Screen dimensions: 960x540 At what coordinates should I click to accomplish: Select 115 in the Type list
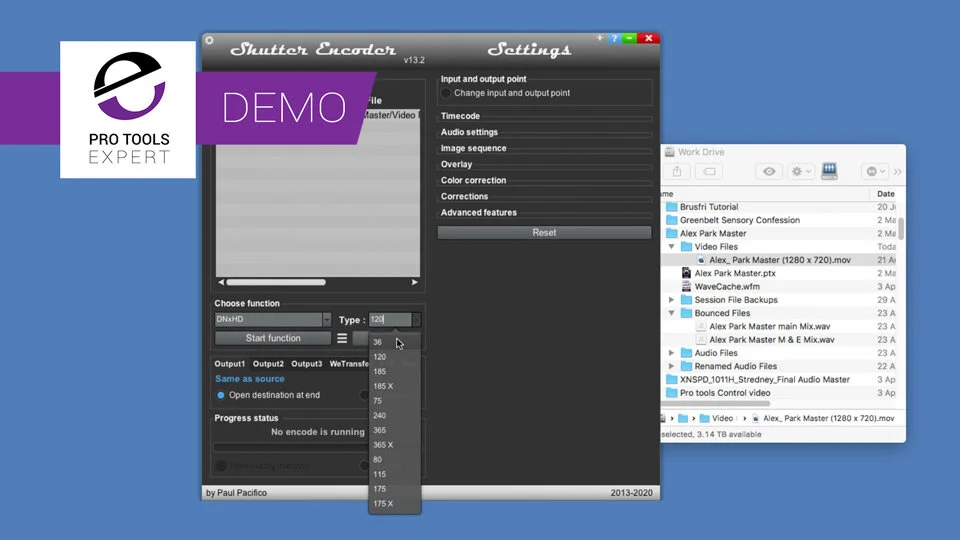pyautogui.click(x=394, y=474)
